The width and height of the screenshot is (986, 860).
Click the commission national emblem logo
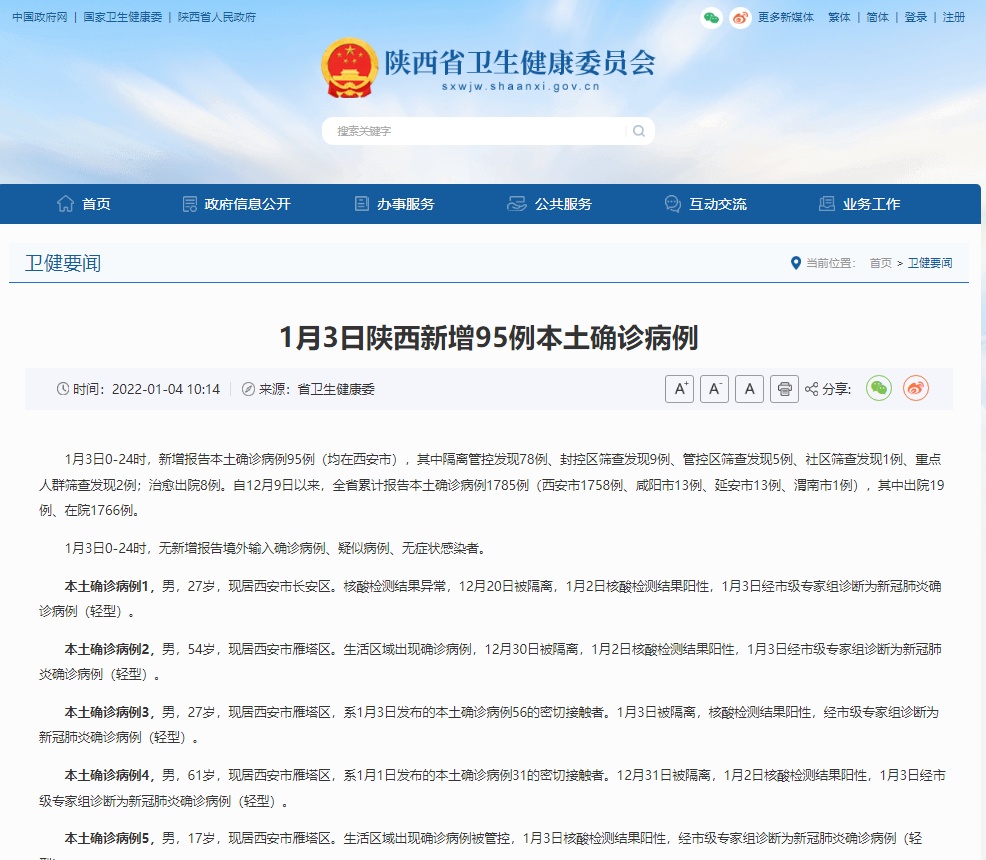pos(349,68)
